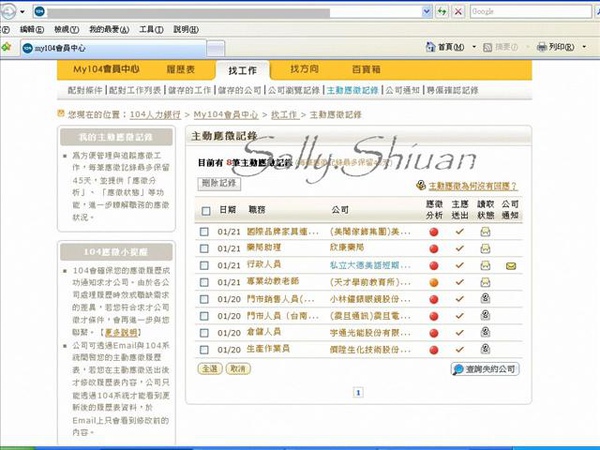This screenshot has height=450, width=600.
Task: Open the 藥局助理 job title link
Action: 264,248
